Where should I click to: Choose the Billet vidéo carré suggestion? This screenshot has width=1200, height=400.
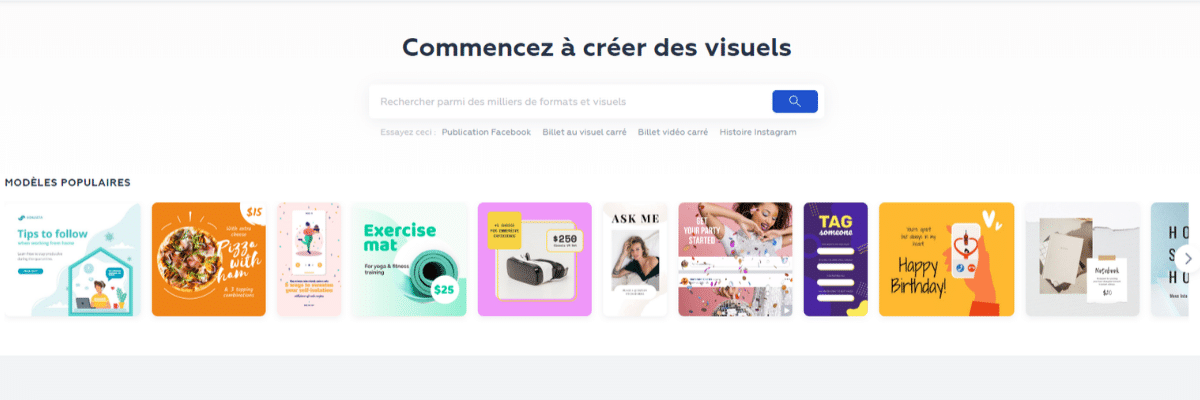673,132
